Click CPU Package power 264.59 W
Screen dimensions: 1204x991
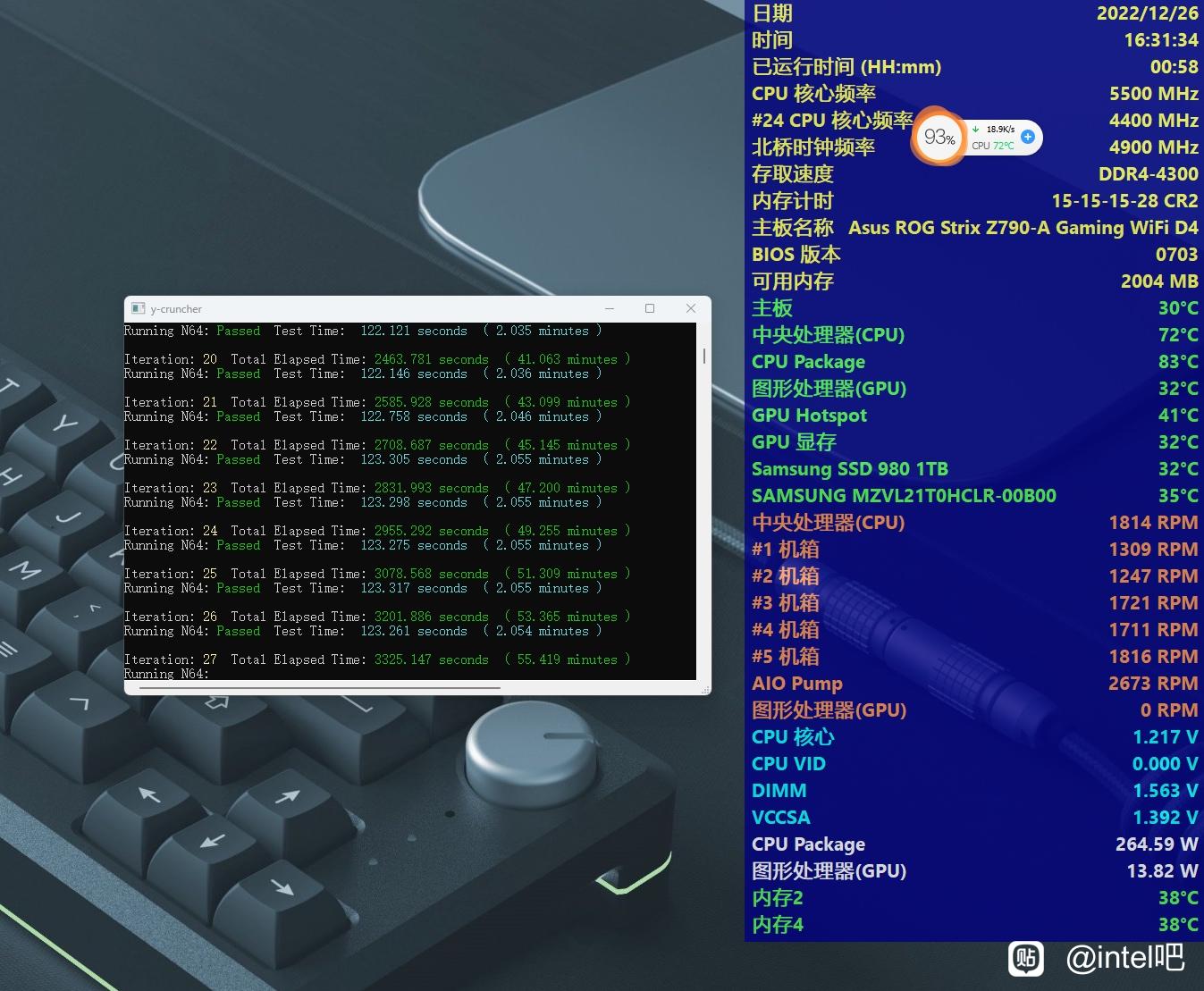1157,844
